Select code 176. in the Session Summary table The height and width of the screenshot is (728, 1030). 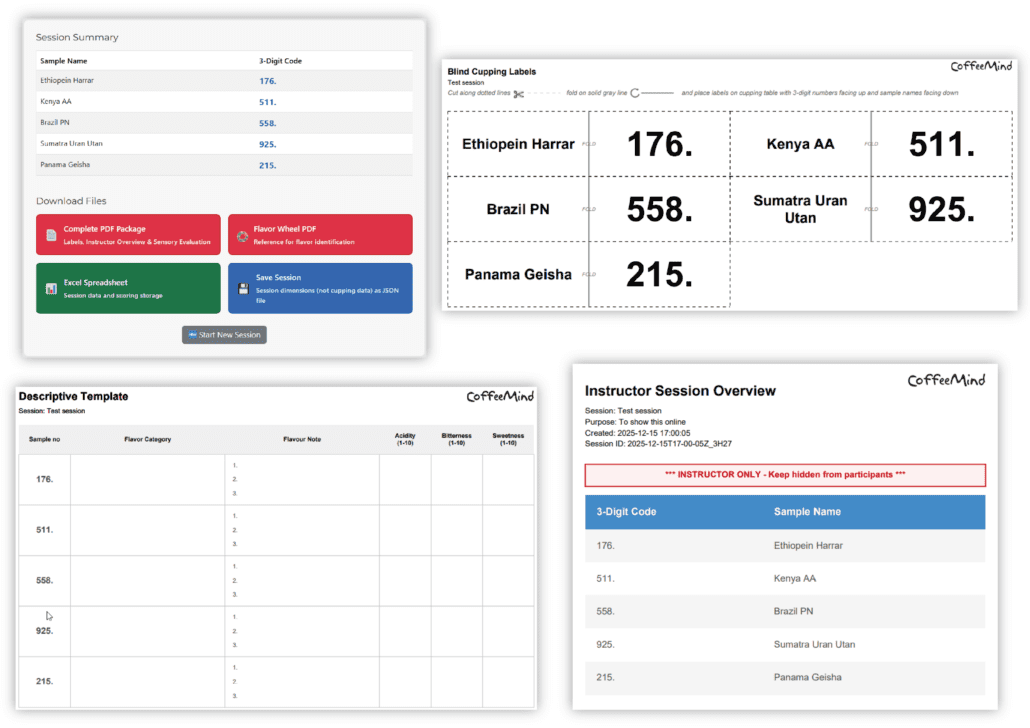coord(267,81)
